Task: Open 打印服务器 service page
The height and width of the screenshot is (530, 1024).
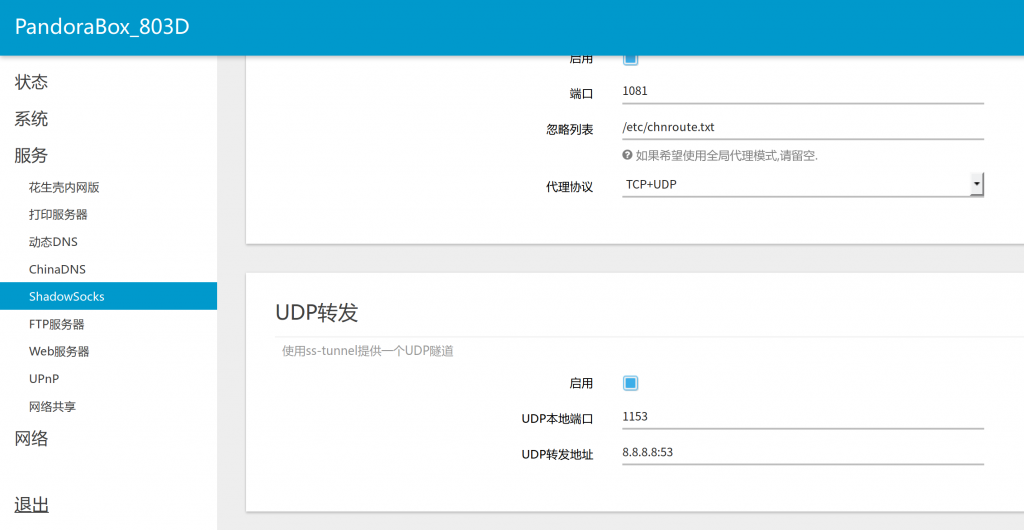Action: pos(58,215)
